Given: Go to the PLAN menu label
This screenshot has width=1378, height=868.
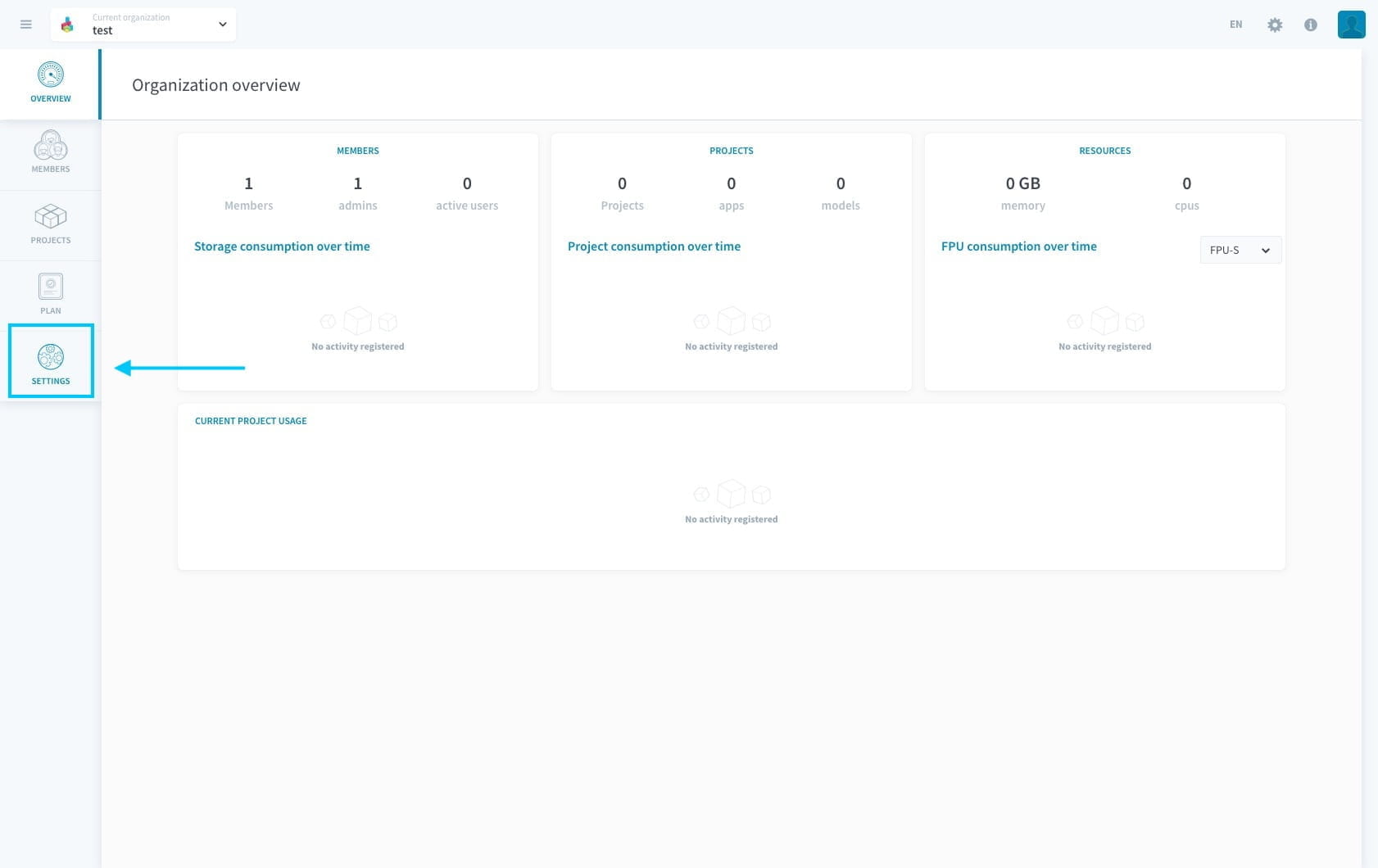Looking at the screenshot, I should (x=51, y=311).
